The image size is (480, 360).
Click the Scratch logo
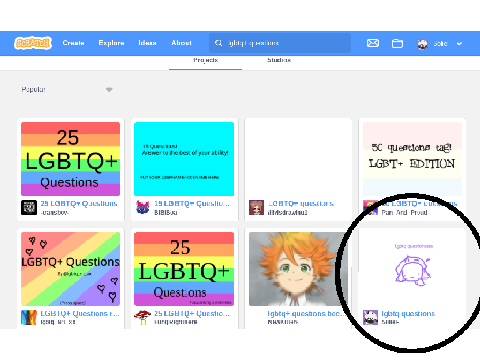click(x=33, y=43)
